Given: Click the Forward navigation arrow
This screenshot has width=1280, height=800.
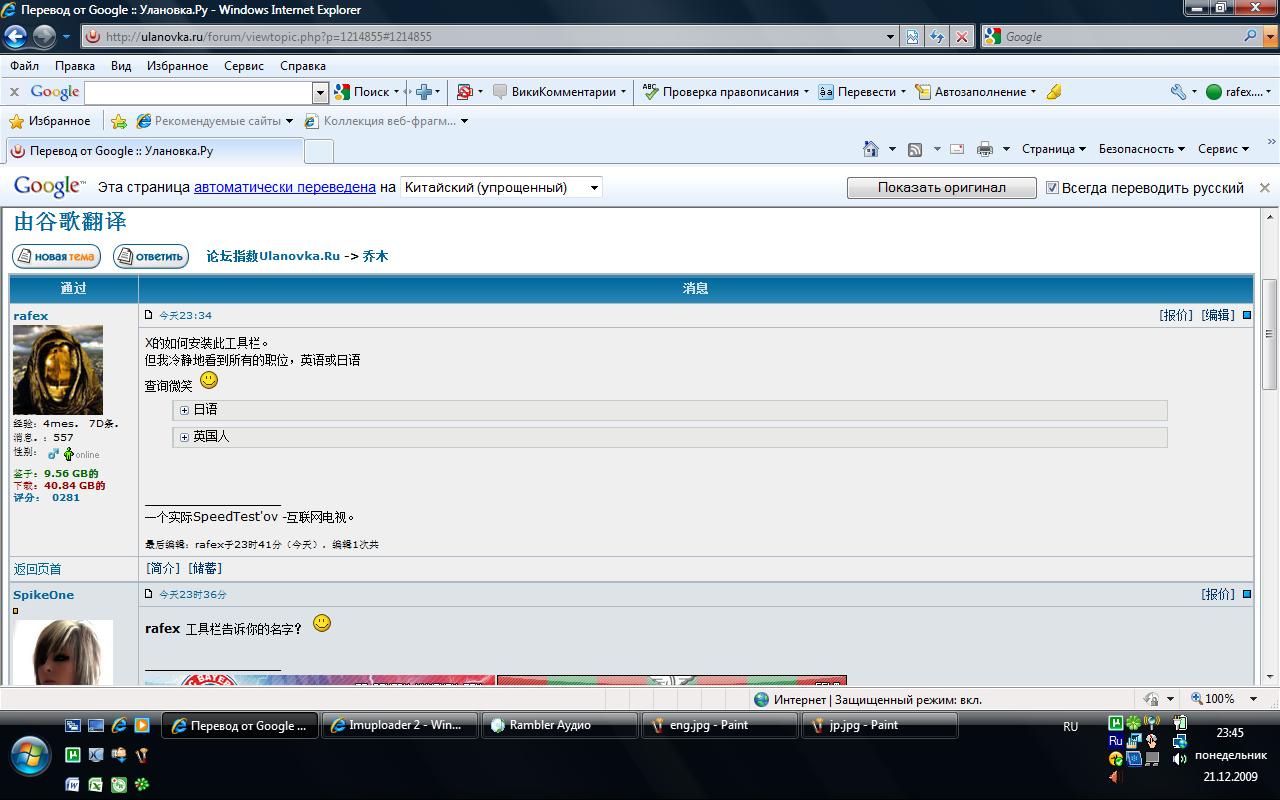Looking at the screenshot, I should [44, 37].
